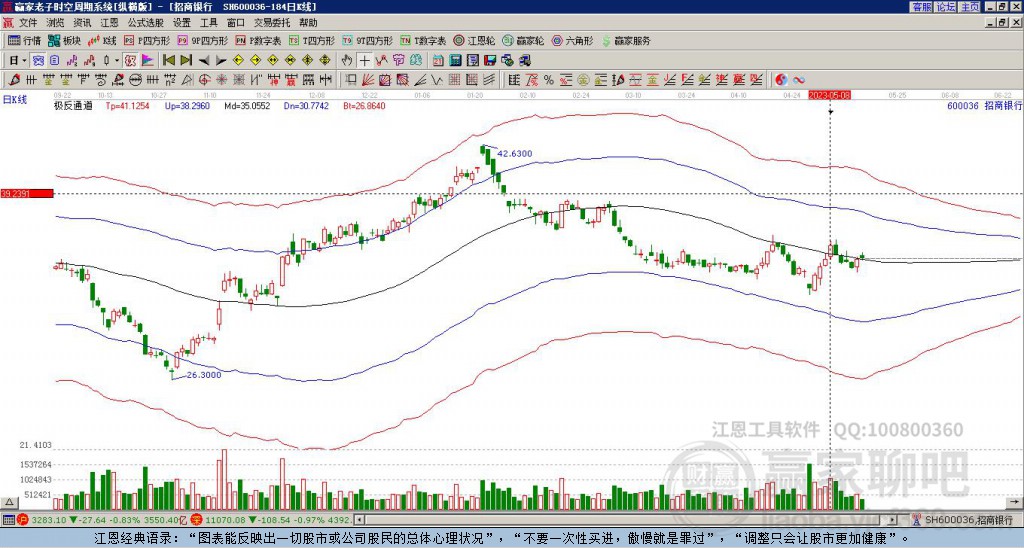
Task: Click the Tp=41.1254 indicator value
Action: (127, 105)
